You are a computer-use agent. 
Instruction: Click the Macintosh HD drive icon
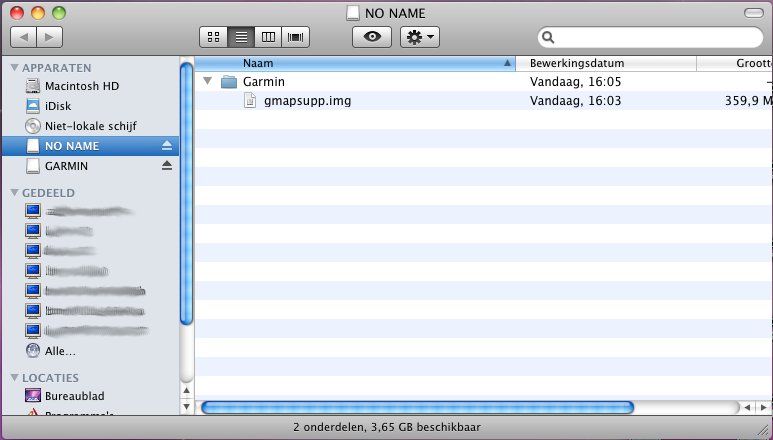coord(33,86)
